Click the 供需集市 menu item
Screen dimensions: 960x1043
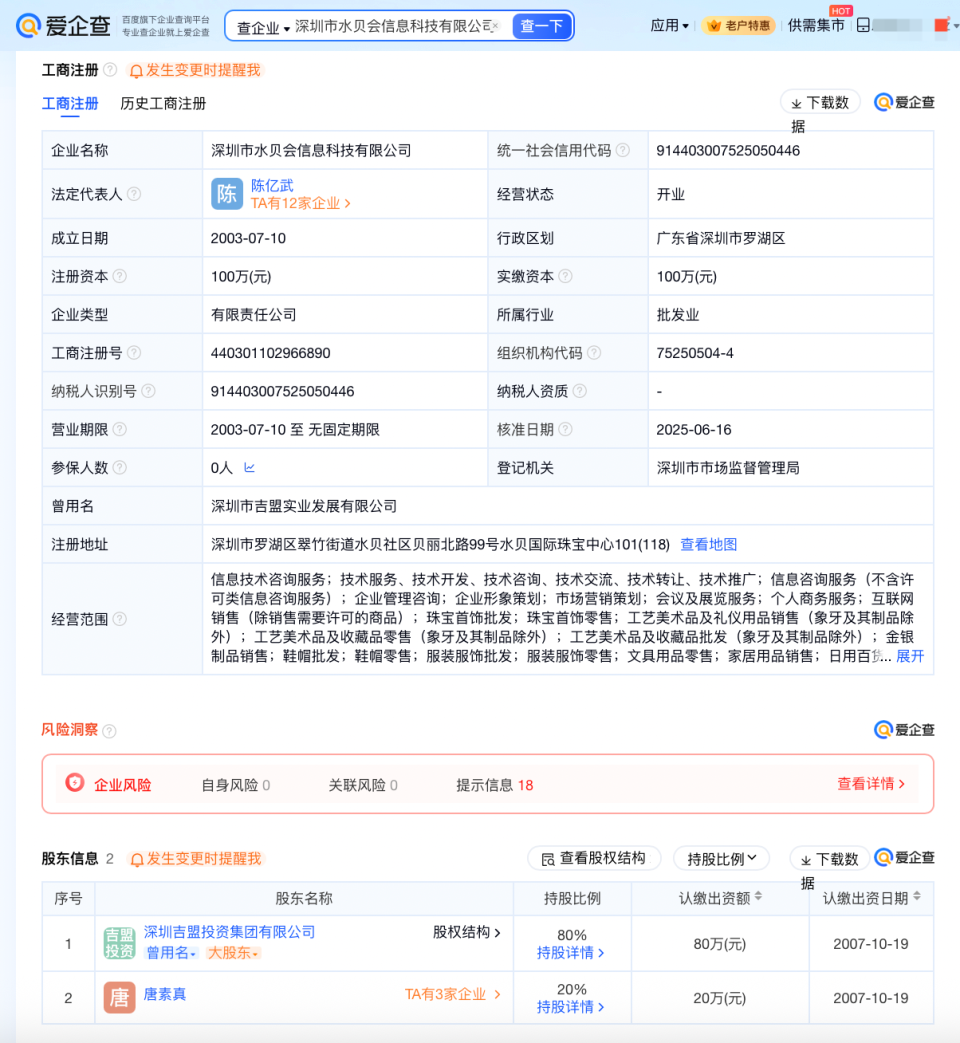(x=816, y=26)
